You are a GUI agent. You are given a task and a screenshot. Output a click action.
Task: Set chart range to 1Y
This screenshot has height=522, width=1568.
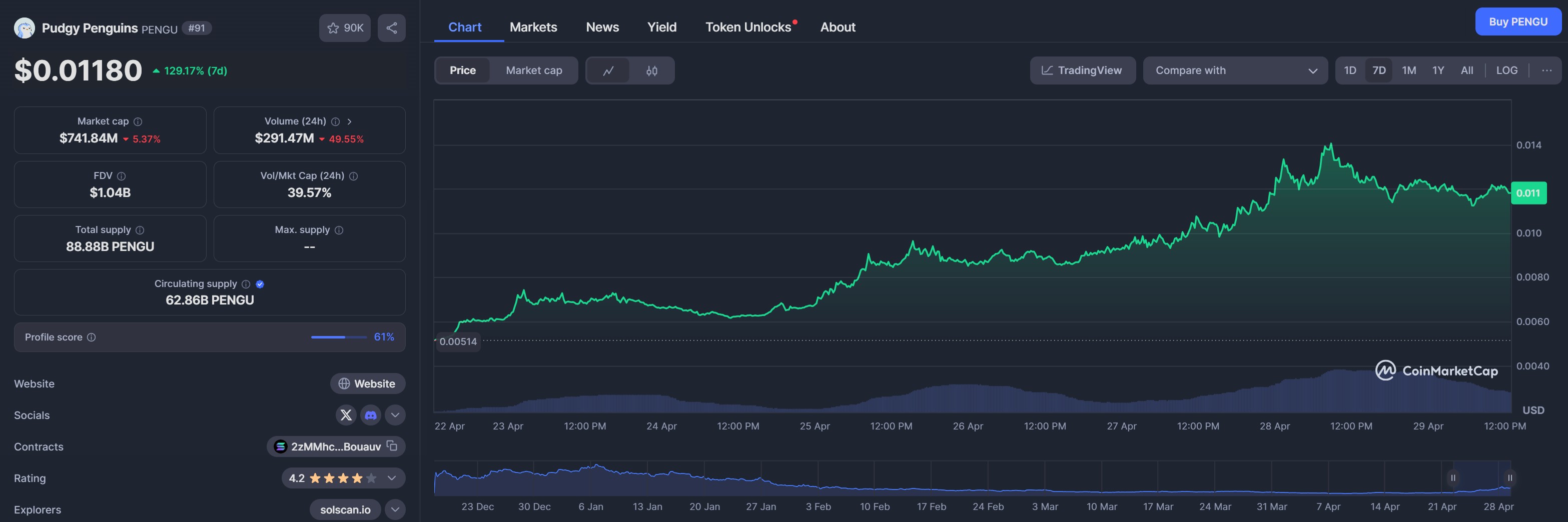(x=1438, y=70)
